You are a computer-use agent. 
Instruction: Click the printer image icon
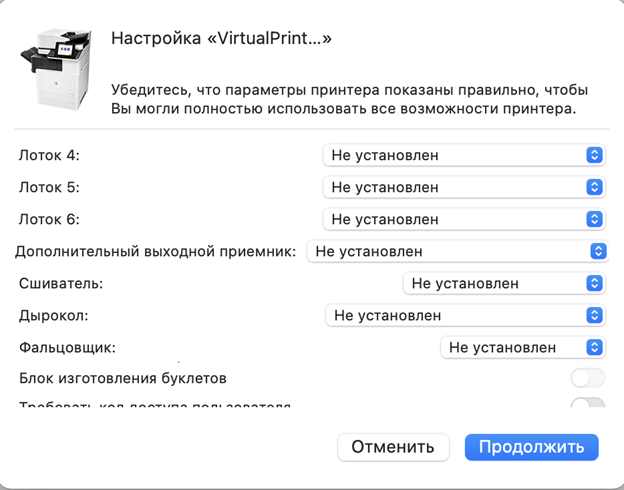coord(61,70)
